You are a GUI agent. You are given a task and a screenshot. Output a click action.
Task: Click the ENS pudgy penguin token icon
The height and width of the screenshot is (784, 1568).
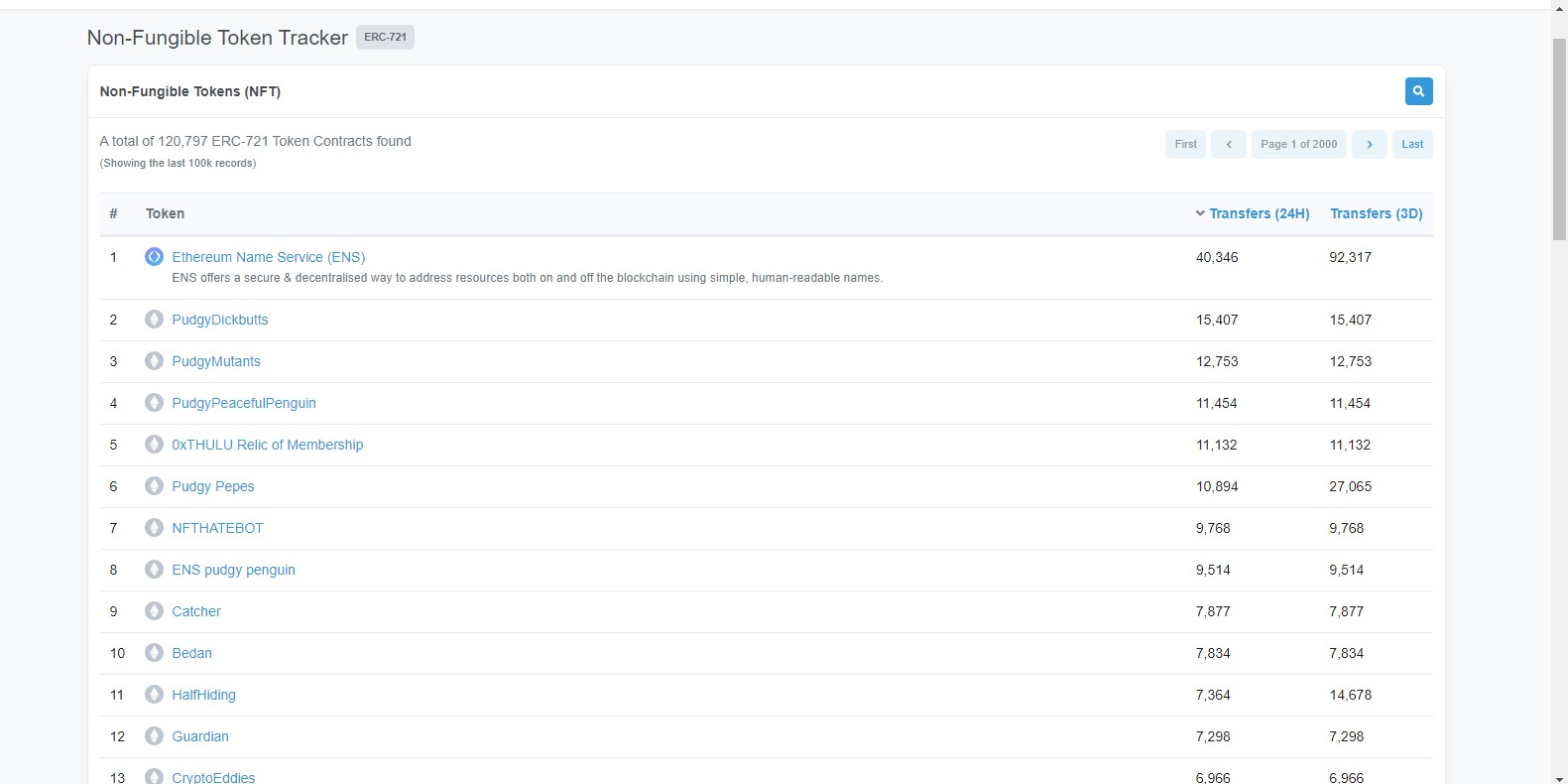coord(154,570)
